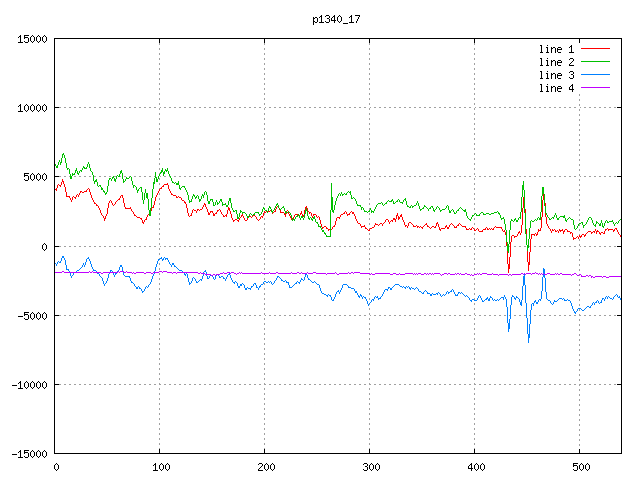This screenshot has width=640, height=480.
Task: Click the blue line 3 legend sample
Action: point(595,75)
